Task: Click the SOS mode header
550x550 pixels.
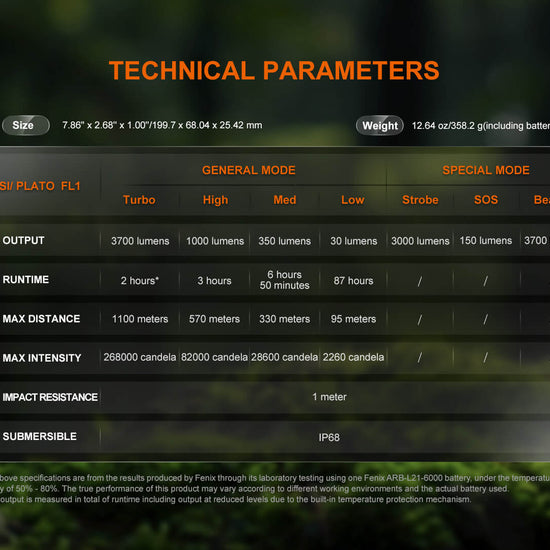Action: click(486, 200)
